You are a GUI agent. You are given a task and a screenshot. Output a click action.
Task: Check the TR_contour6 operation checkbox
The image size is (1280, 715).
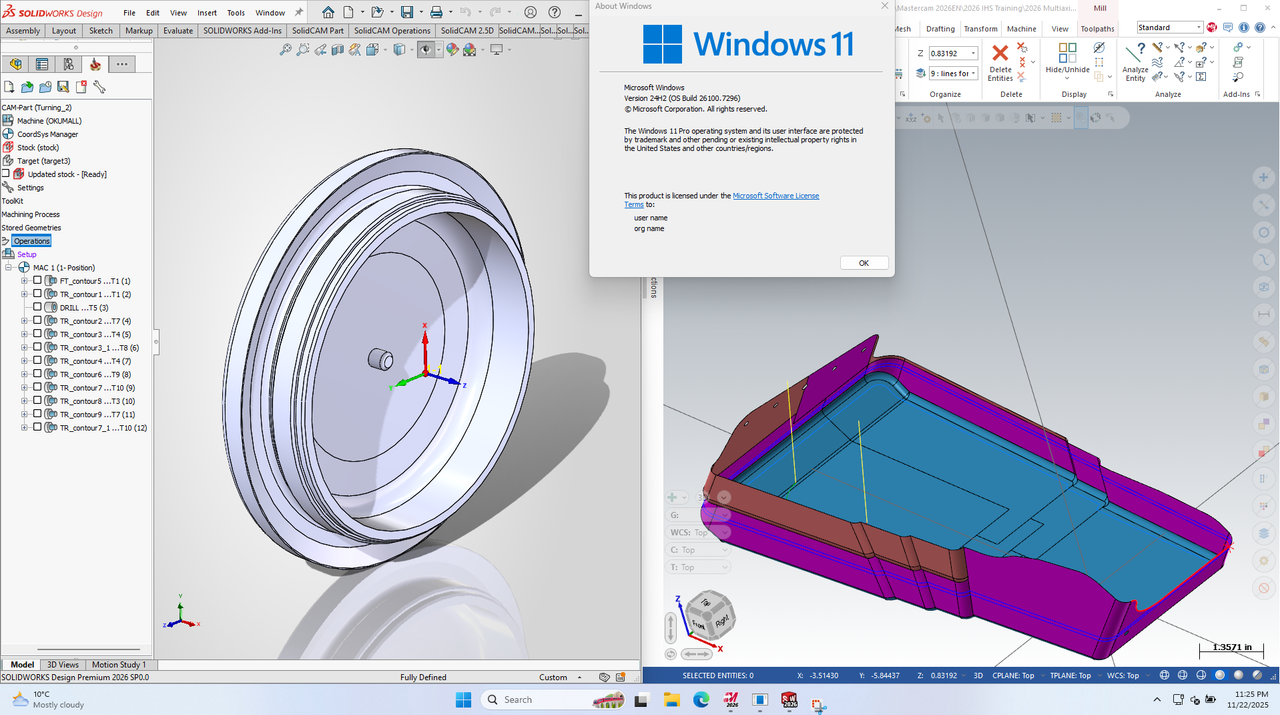(x=38, y=374)
